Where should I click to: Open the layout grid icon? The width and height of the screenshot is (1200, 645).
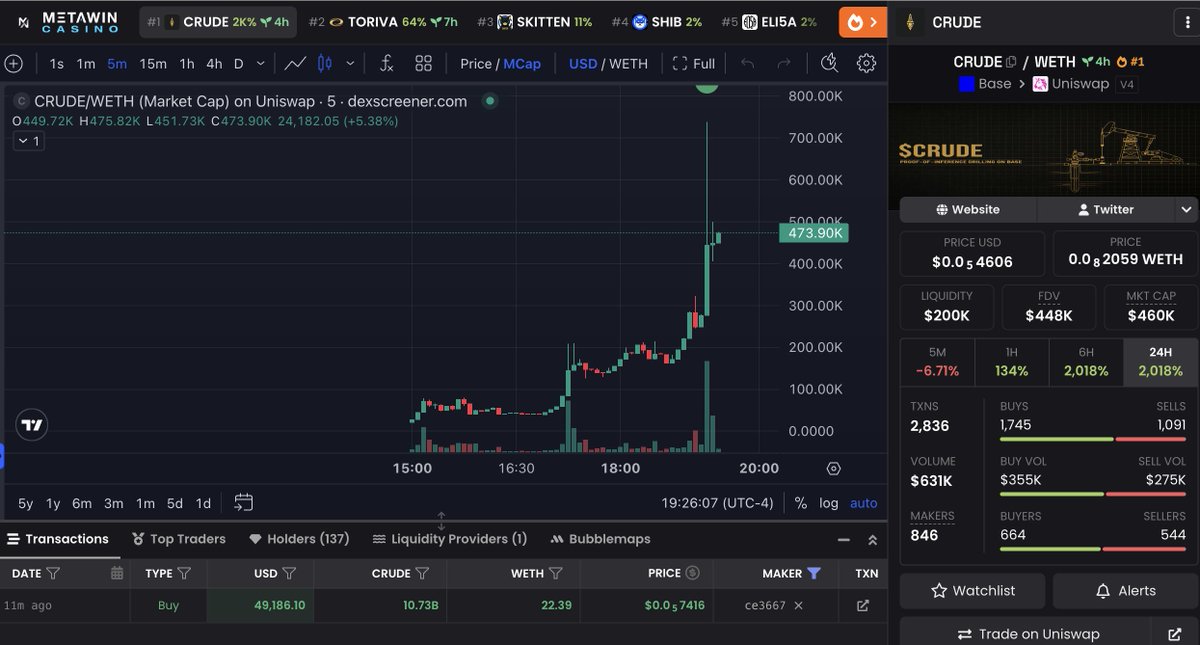[423, 63]
